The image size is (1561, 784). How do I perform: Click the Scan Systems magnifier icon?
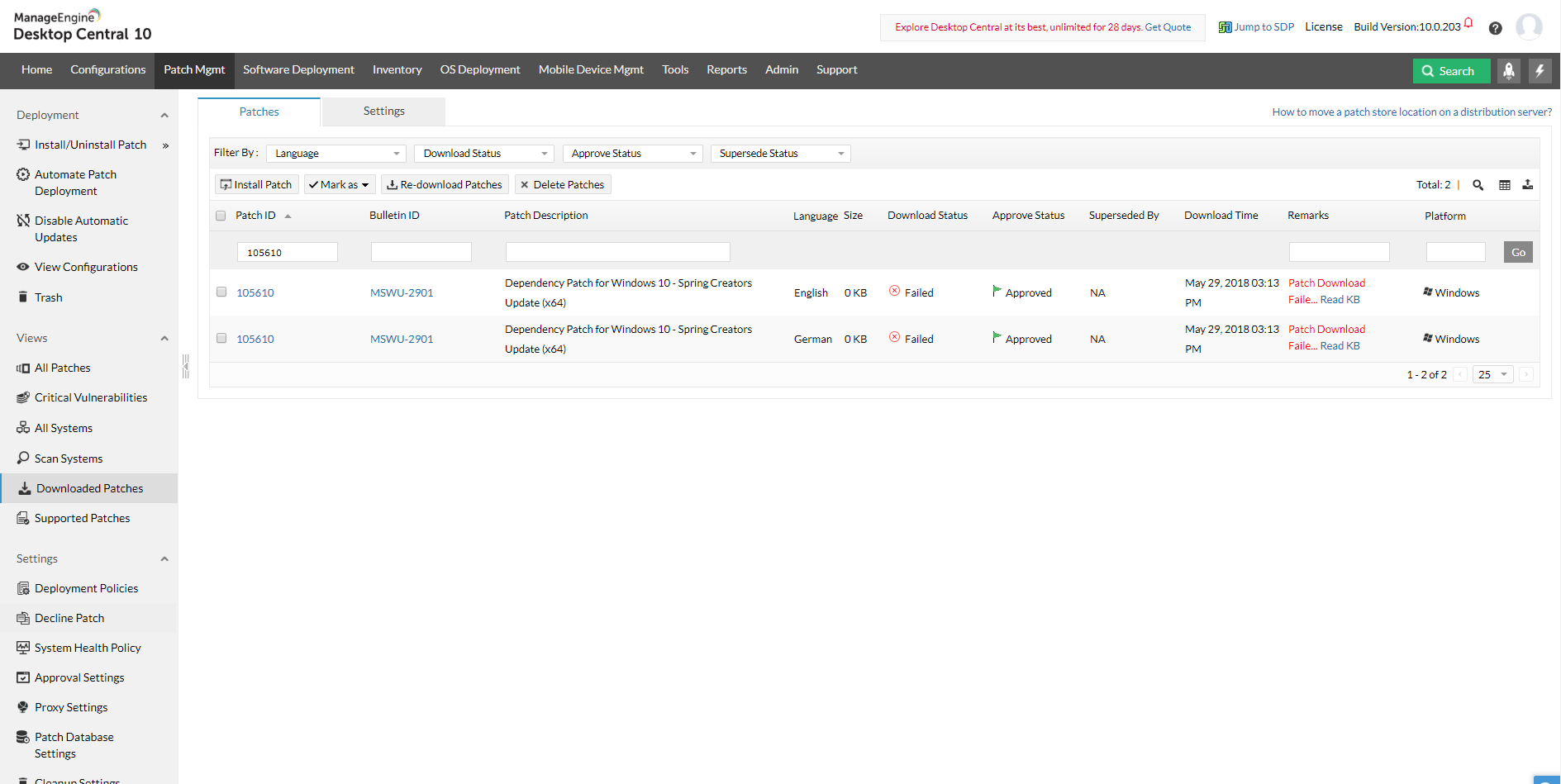(23, 458)
